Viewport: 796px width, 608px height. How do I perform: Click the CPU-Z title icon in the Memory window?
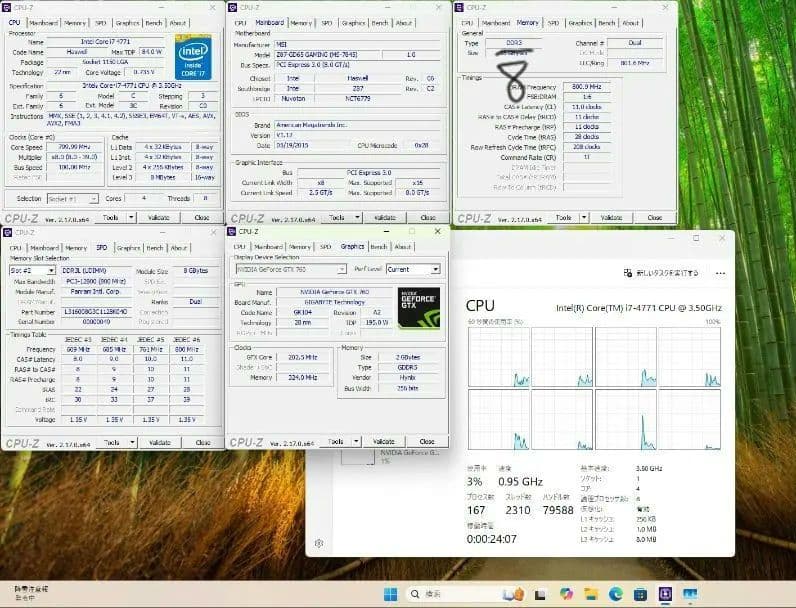(459, 8)
